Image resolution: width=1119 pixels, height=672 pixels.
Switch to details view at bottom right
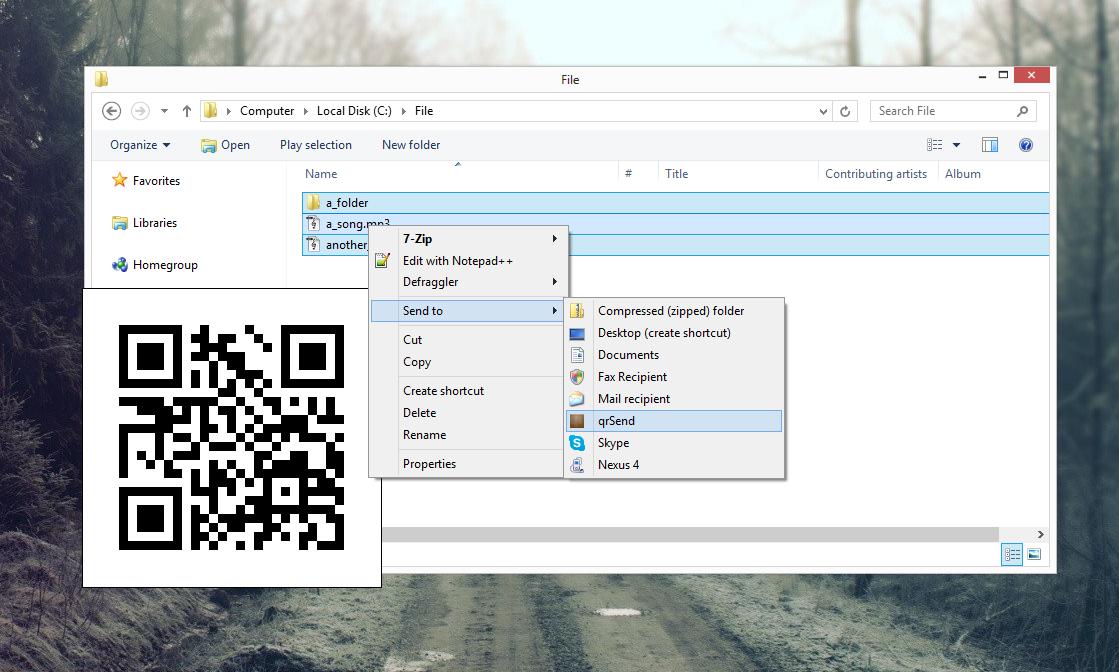[1012, 554]
